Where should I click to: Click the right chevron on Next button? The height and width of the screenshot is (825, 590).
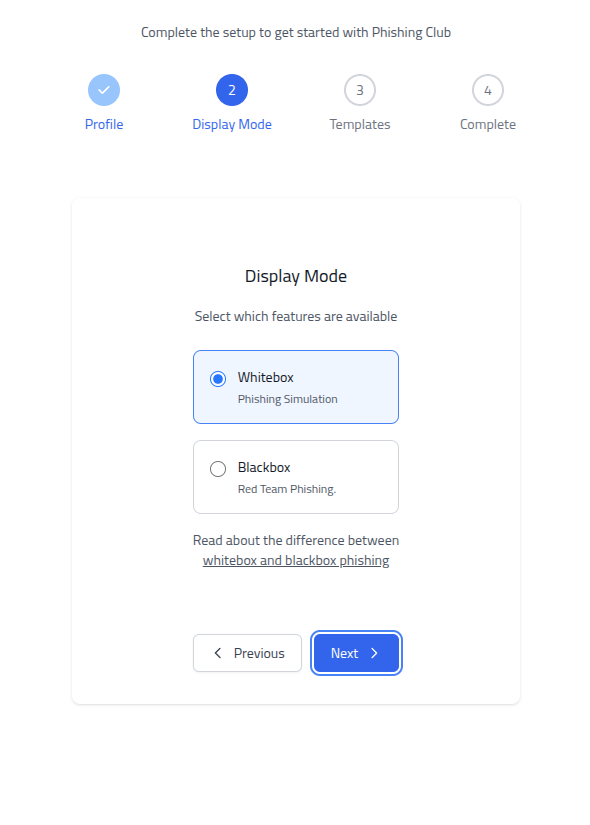pos(374,653)
